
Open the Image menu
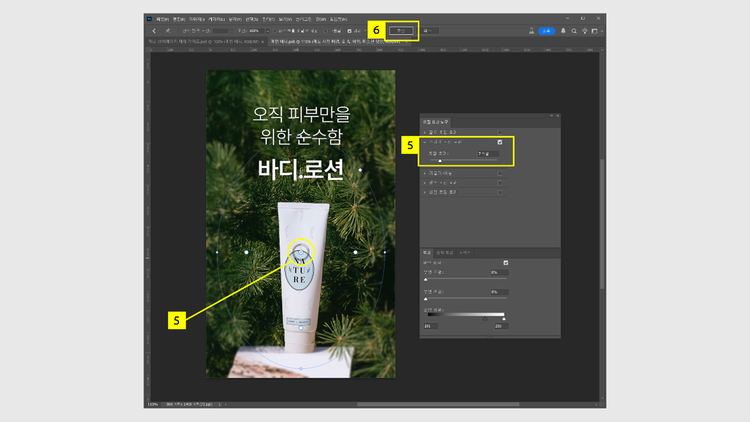pos(197,19)
